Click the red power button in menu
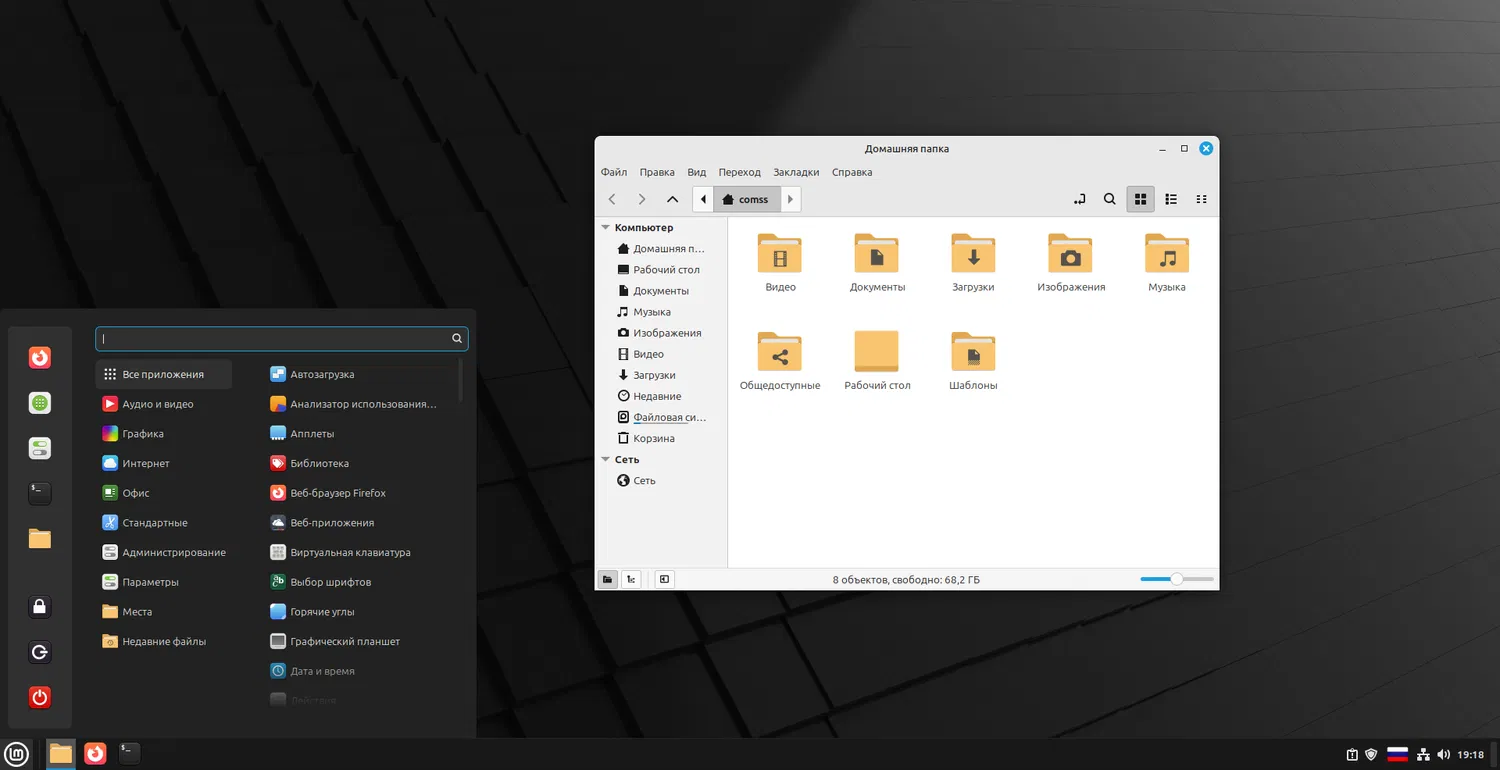The height and width of the screenshot is (770, 1500). [x=40, y=698]
